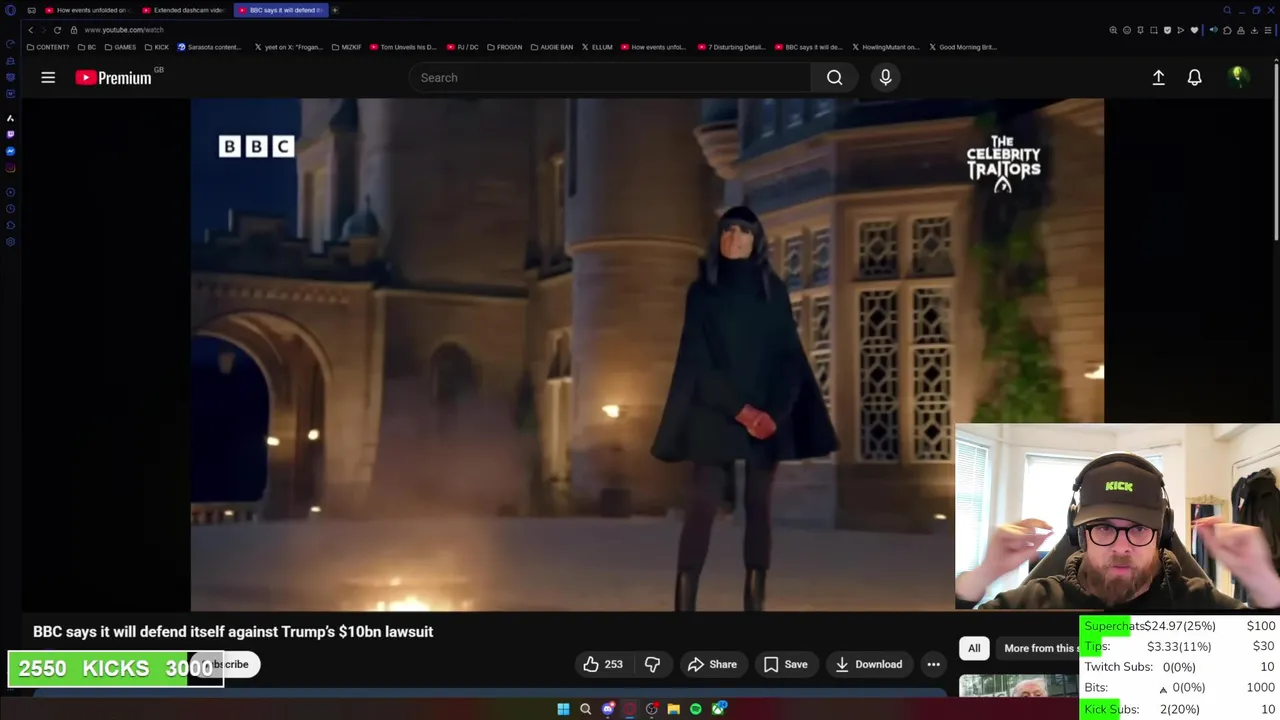Open the browser easy setup menu icon
This screenshot has height=720, width=1280.
1267,30
